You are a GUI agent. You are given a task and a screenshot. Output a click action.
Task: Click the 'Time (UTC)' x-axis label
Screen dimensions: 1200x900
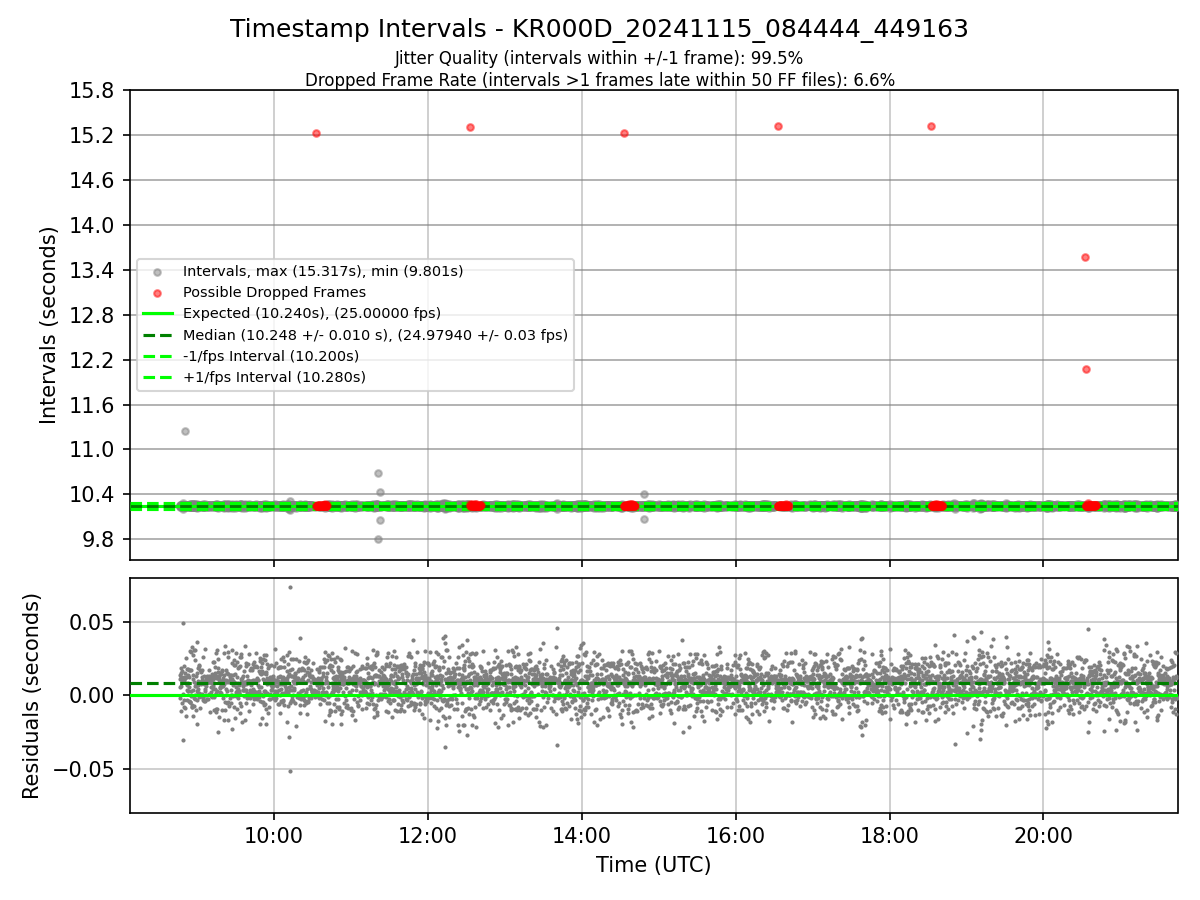pyautogui.click(x=653, y=865)
